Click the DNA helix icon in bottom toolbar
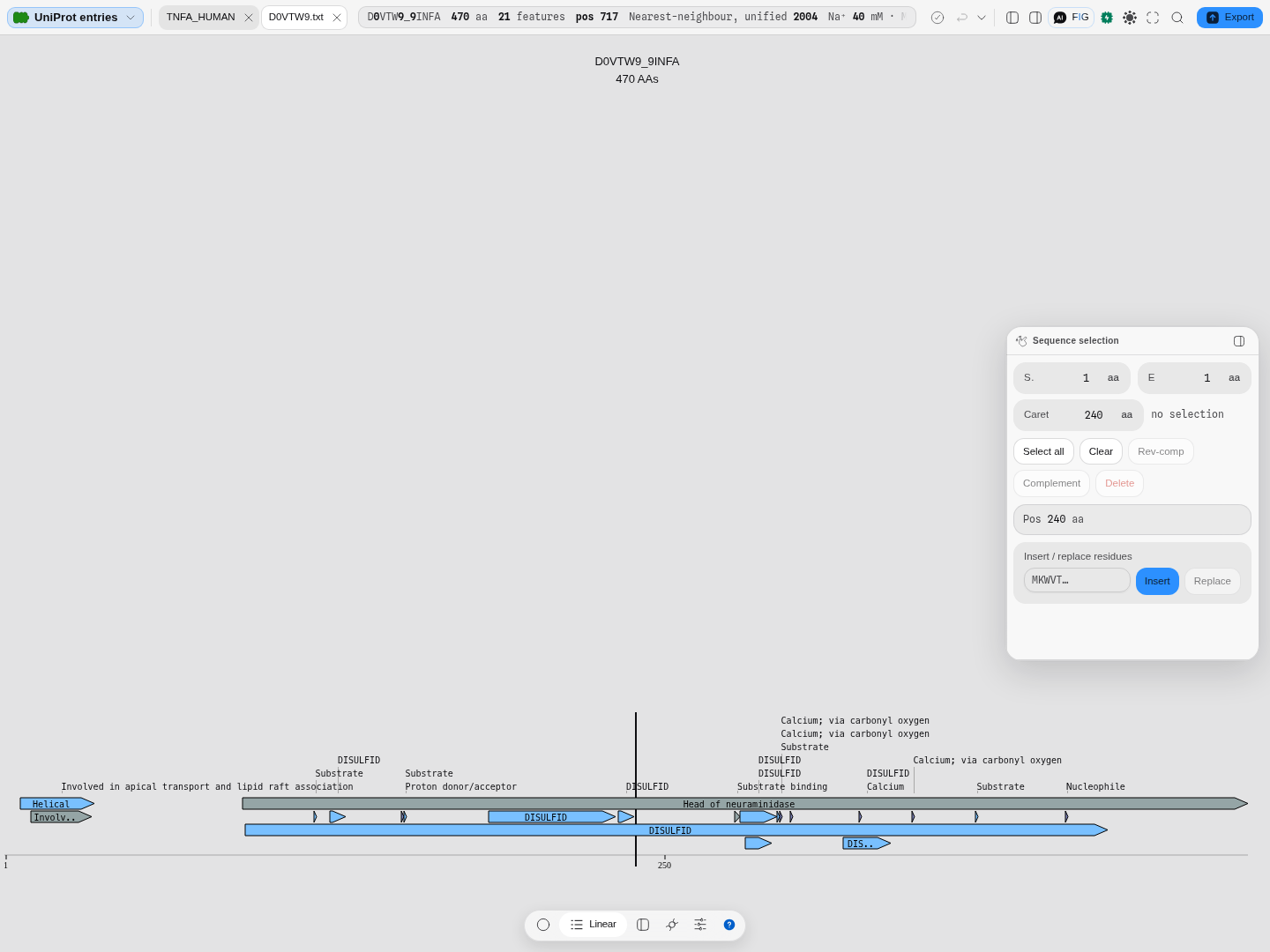This screenshot has width=1270, height=952. pyautogui.click(x=672, y=925)
